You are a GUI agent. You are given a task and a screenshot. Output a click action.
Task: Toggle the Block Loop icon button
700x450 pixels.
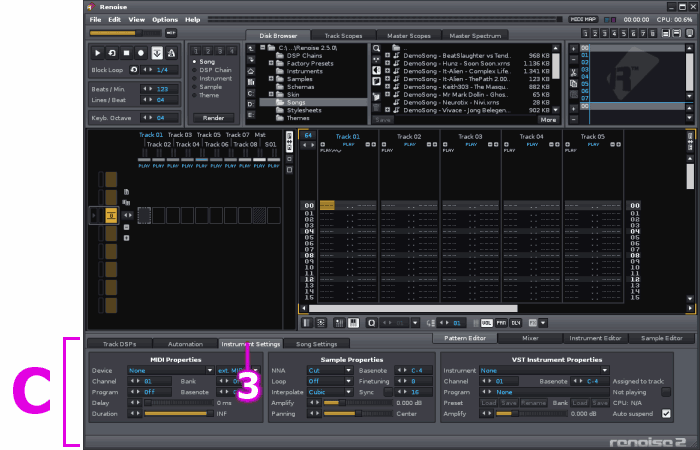pos(133,70)
